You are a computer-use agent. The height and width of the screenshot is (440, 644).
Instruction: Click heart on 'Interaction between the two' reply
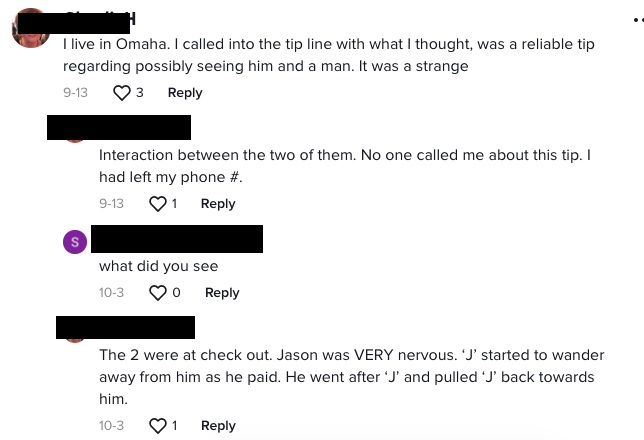point(157,204)
